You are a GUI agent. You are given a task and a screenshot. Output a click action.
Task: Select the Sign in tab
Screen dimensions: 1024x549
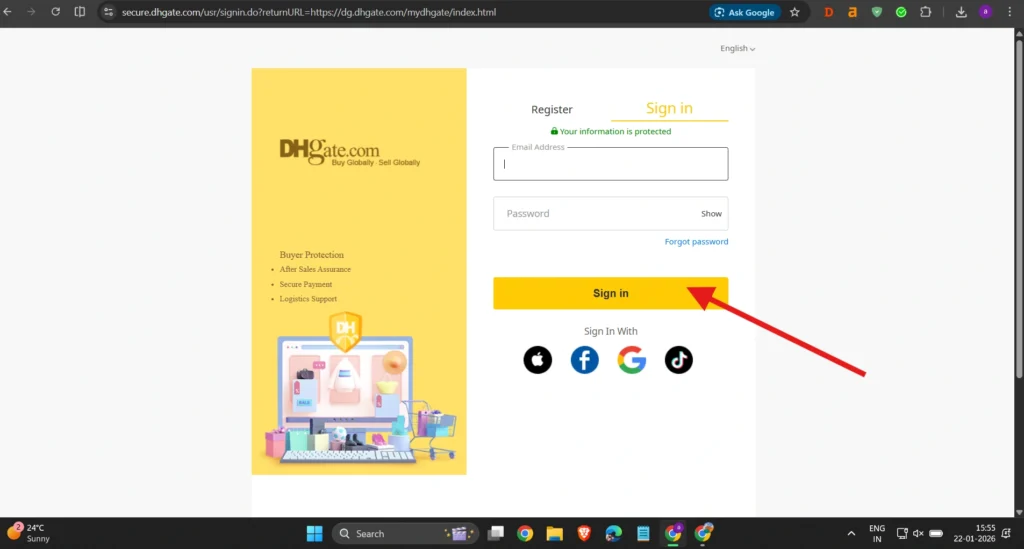point(669,108)
